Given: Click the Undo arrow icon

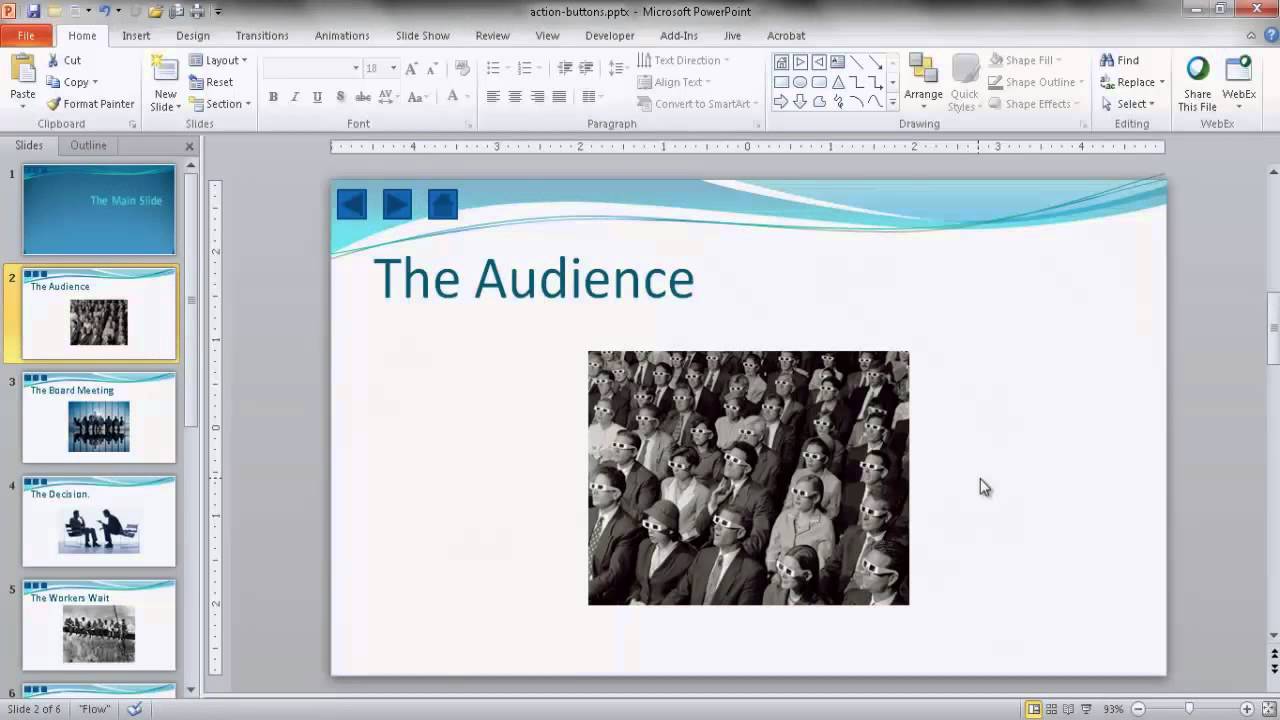Looking at the screenshot, I should point(104,11).
